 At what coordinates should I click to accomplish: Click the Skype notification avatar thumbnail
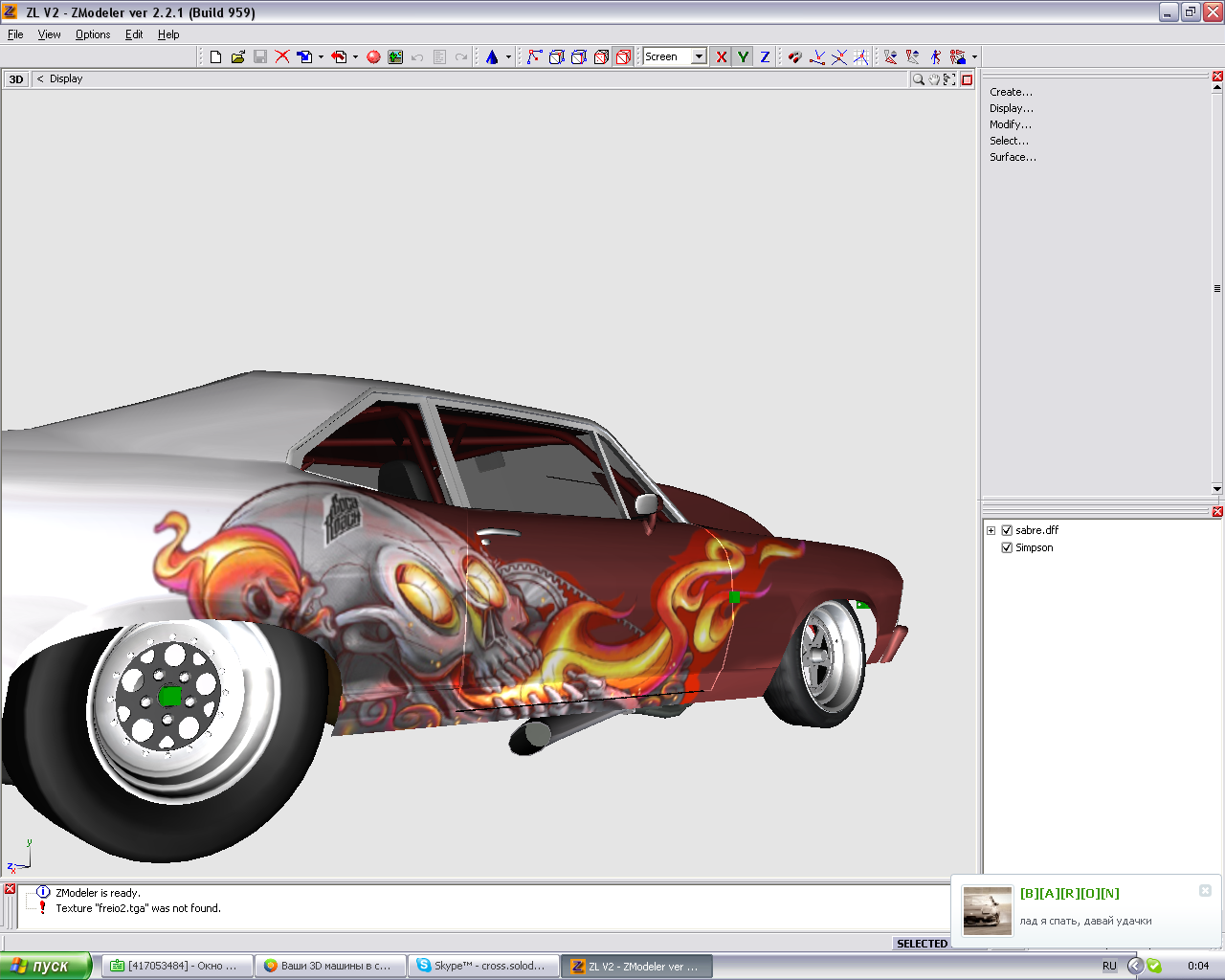pyautogui.click(x=988, y=910)
